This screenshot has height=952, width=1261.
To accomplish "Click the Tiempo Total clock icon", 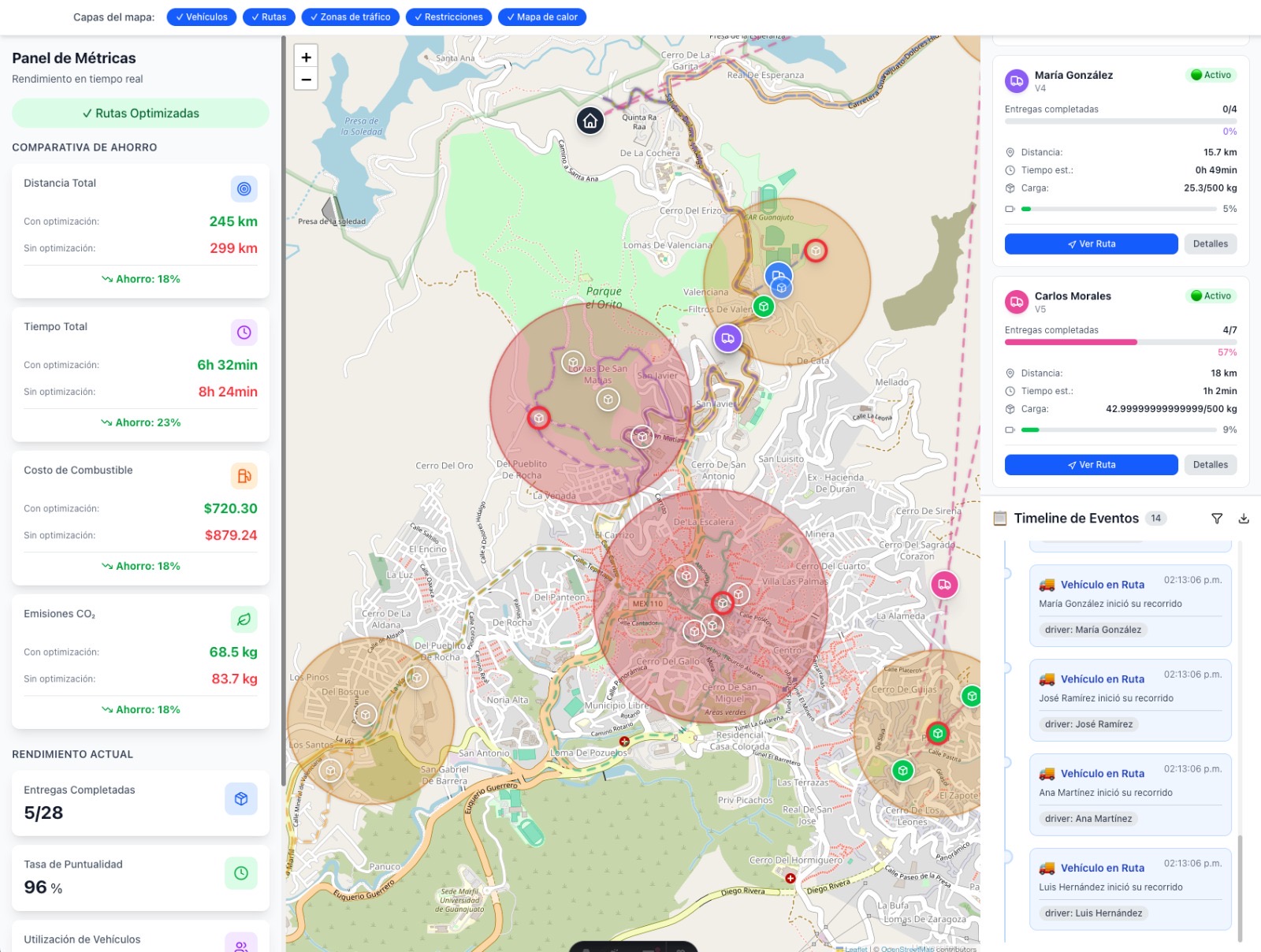I will click(x=244, y=333).
